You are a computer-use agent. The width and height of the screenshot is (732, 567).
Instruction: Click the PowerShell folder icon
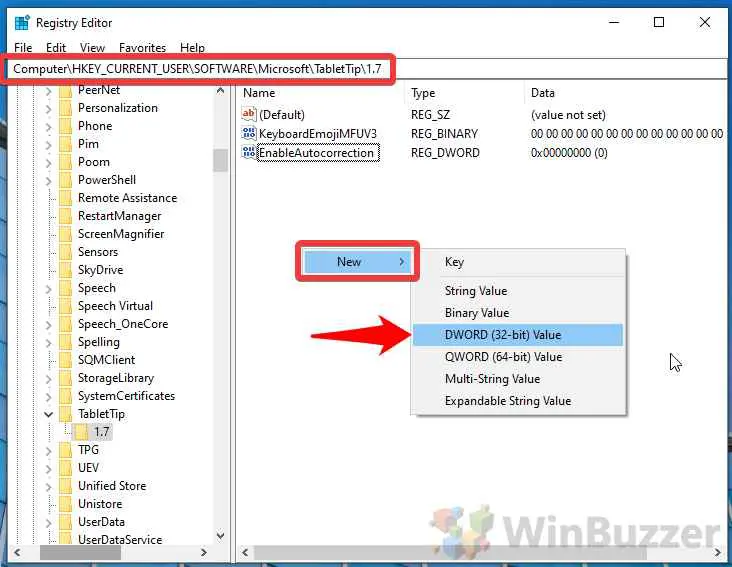coord(66,180)
